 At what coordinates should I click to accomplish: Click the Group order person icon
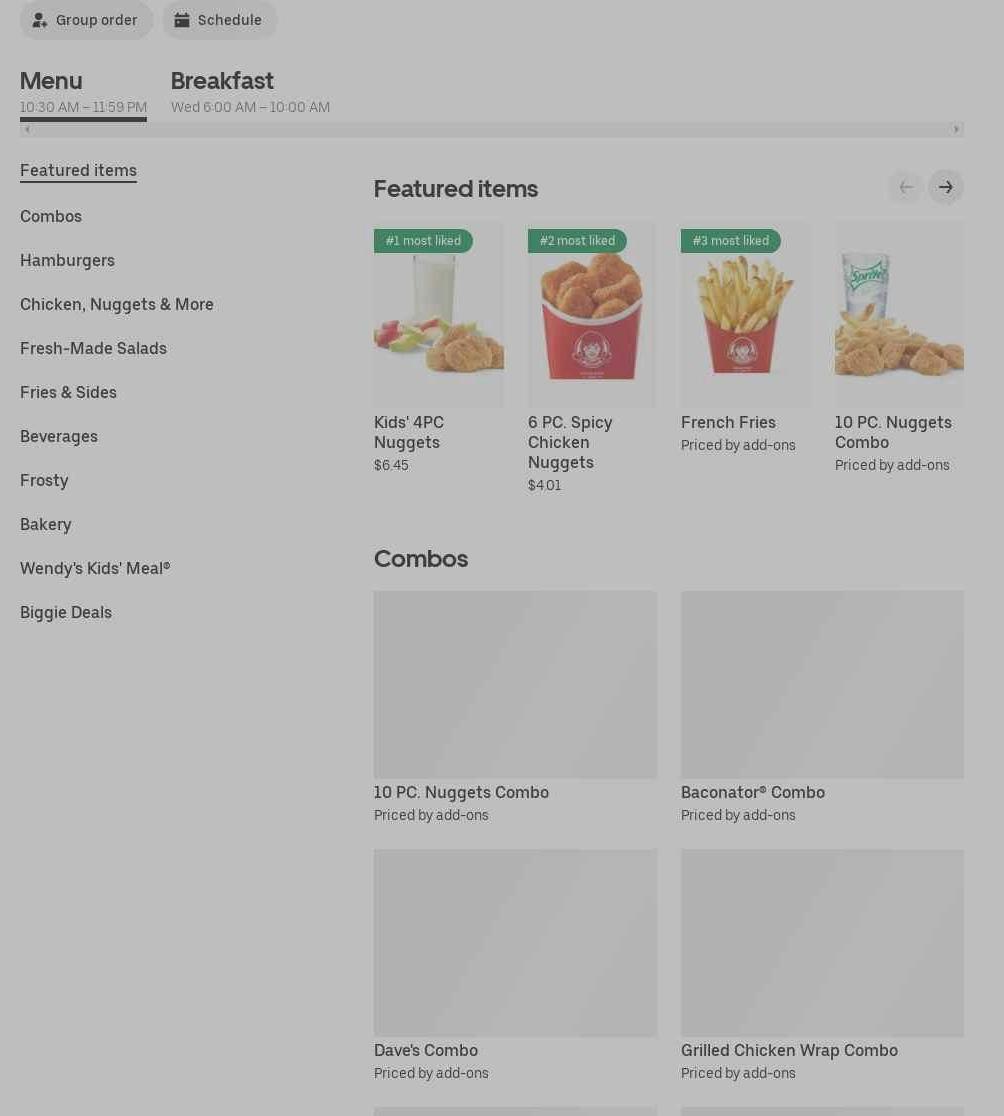click(40, 20)
